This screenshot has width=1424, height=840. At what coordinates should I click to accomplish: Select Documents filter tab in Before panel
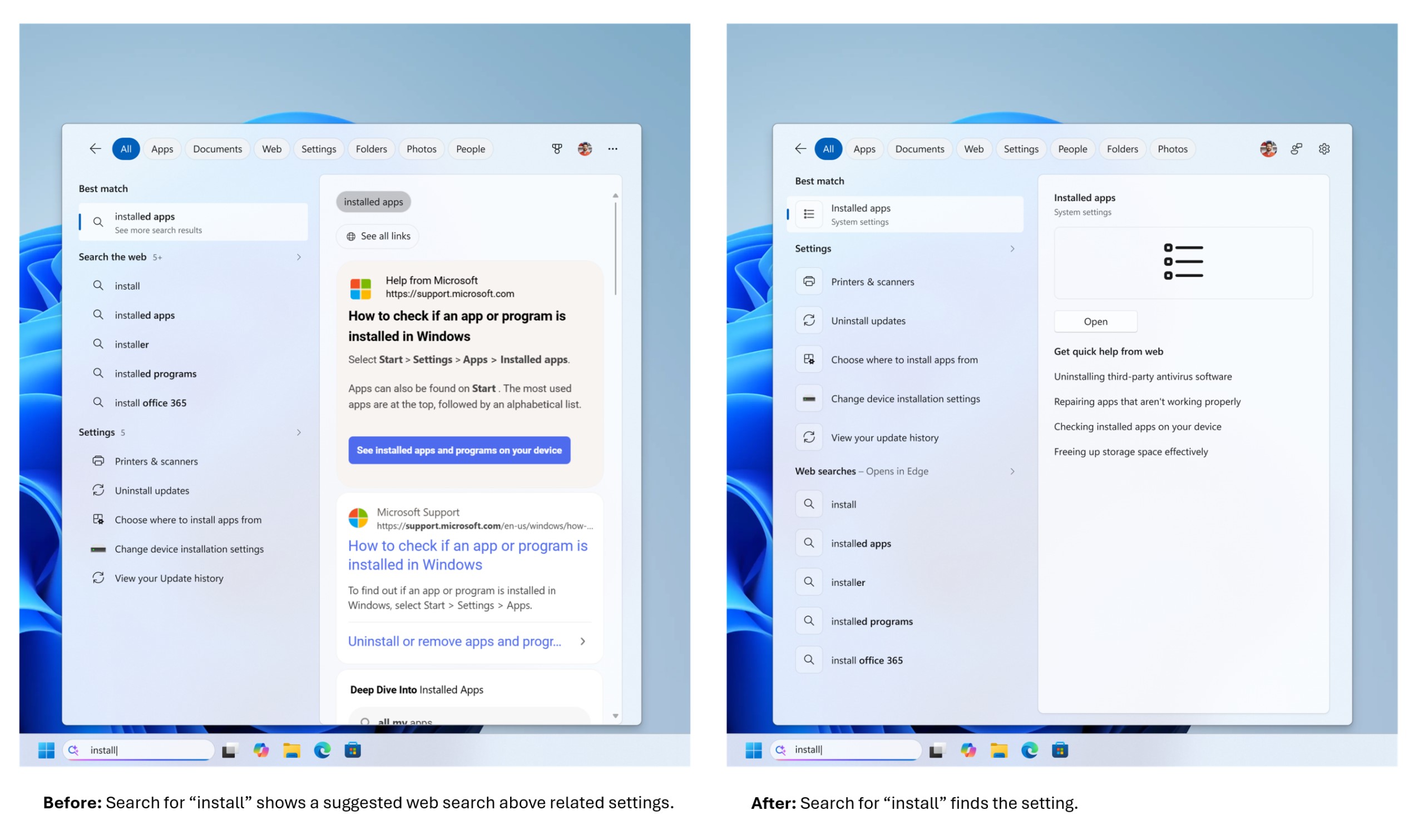(x=217, y=149)
